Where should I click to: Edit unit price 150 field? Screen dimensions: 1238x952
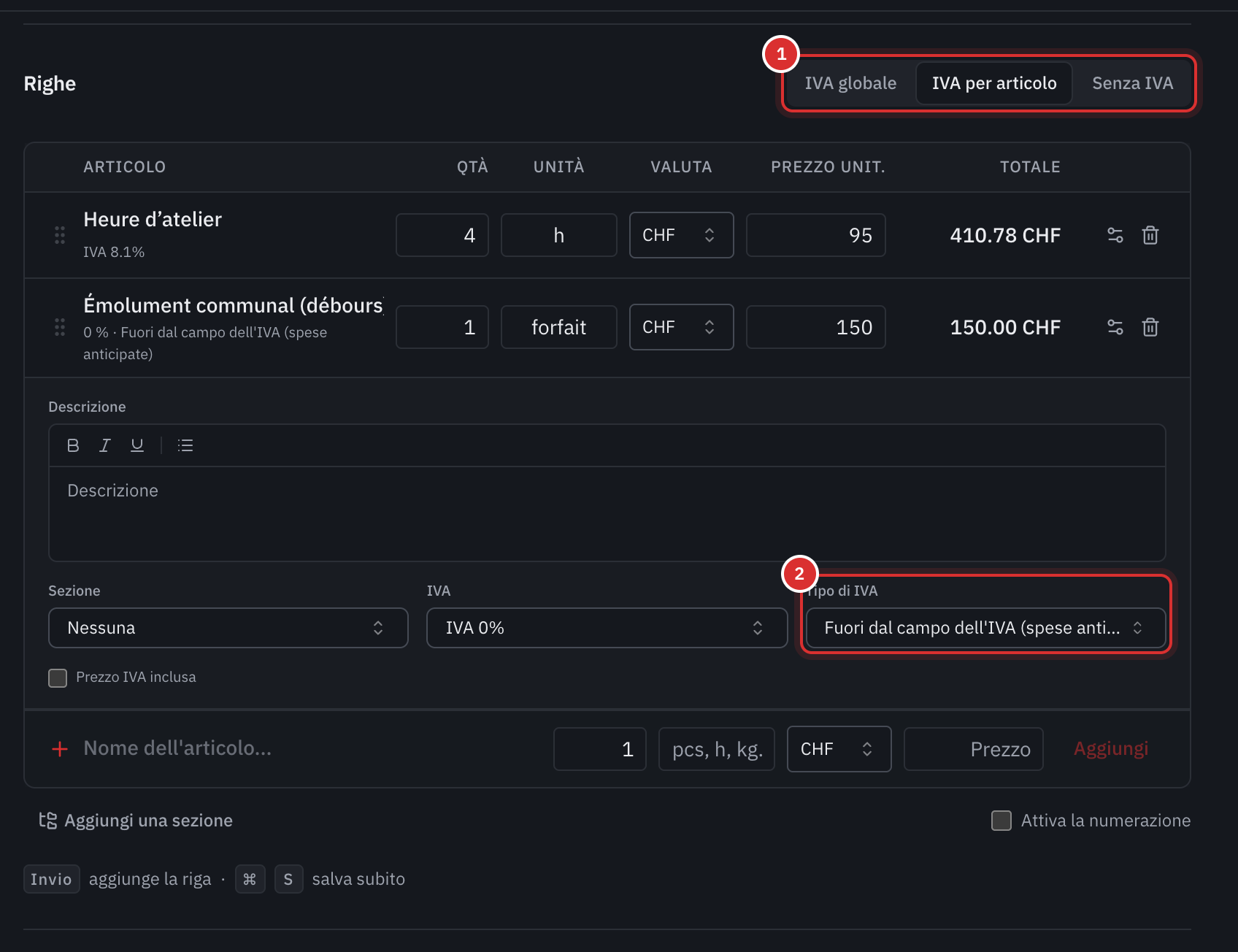coord(815,327)
